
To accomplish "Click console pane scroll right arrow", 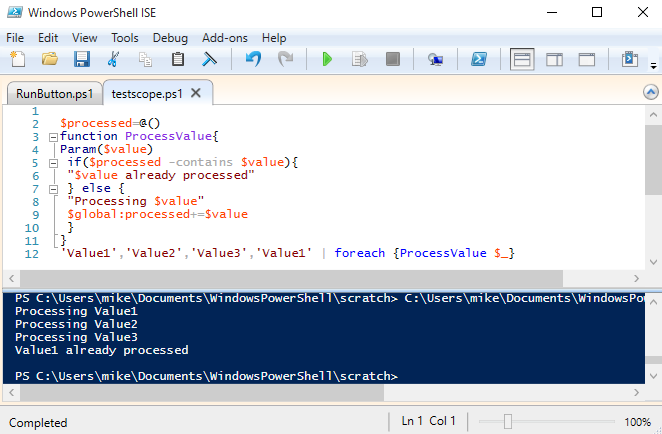I will (x=636, y=393).
